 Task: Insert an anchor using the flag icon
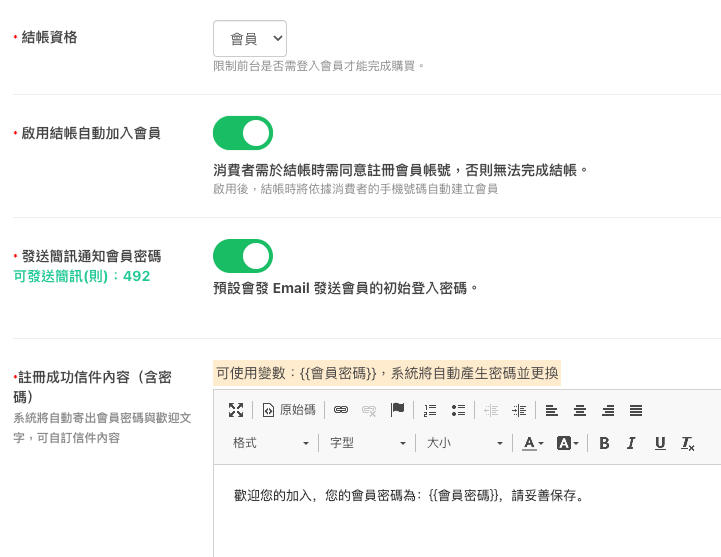pyautogui.click(x=397, y=410)
